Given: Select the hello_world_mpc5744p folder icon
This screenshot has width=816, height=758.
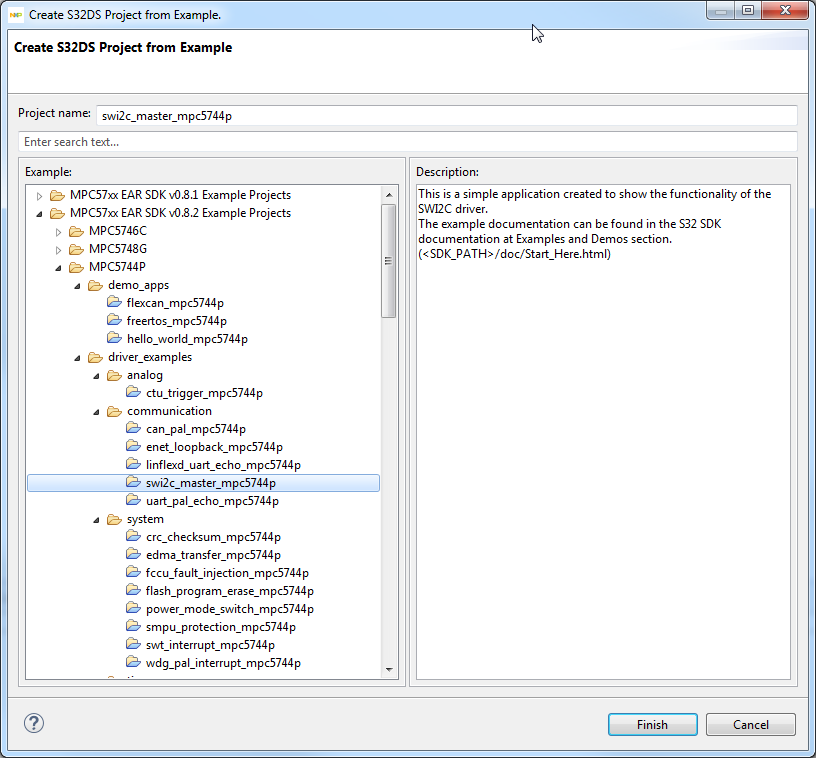Looking at the screenshot, I should click(x=114, y=338).
